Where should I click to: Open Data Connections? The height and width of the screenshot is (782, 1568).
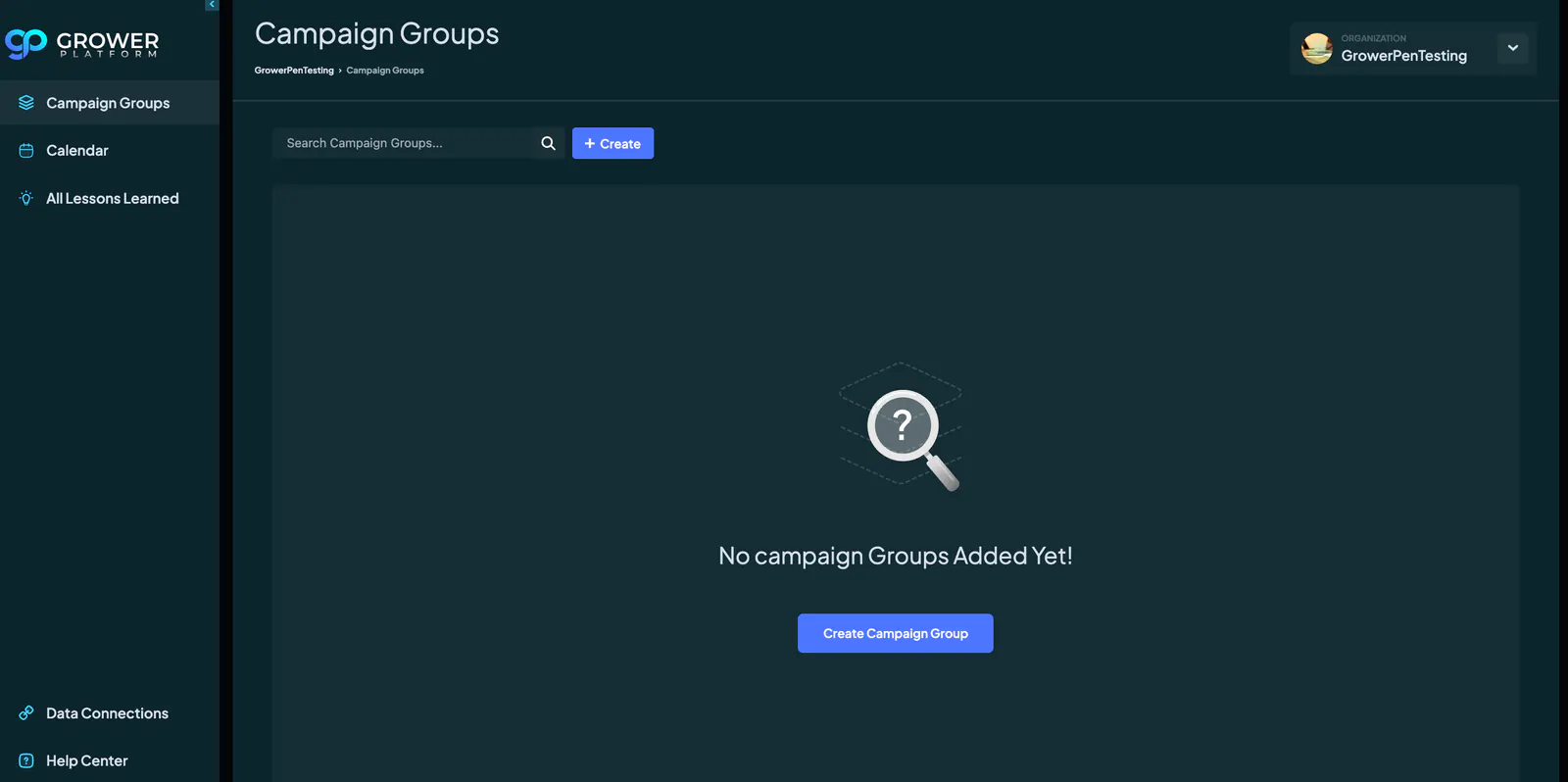(x=110, y=713)
